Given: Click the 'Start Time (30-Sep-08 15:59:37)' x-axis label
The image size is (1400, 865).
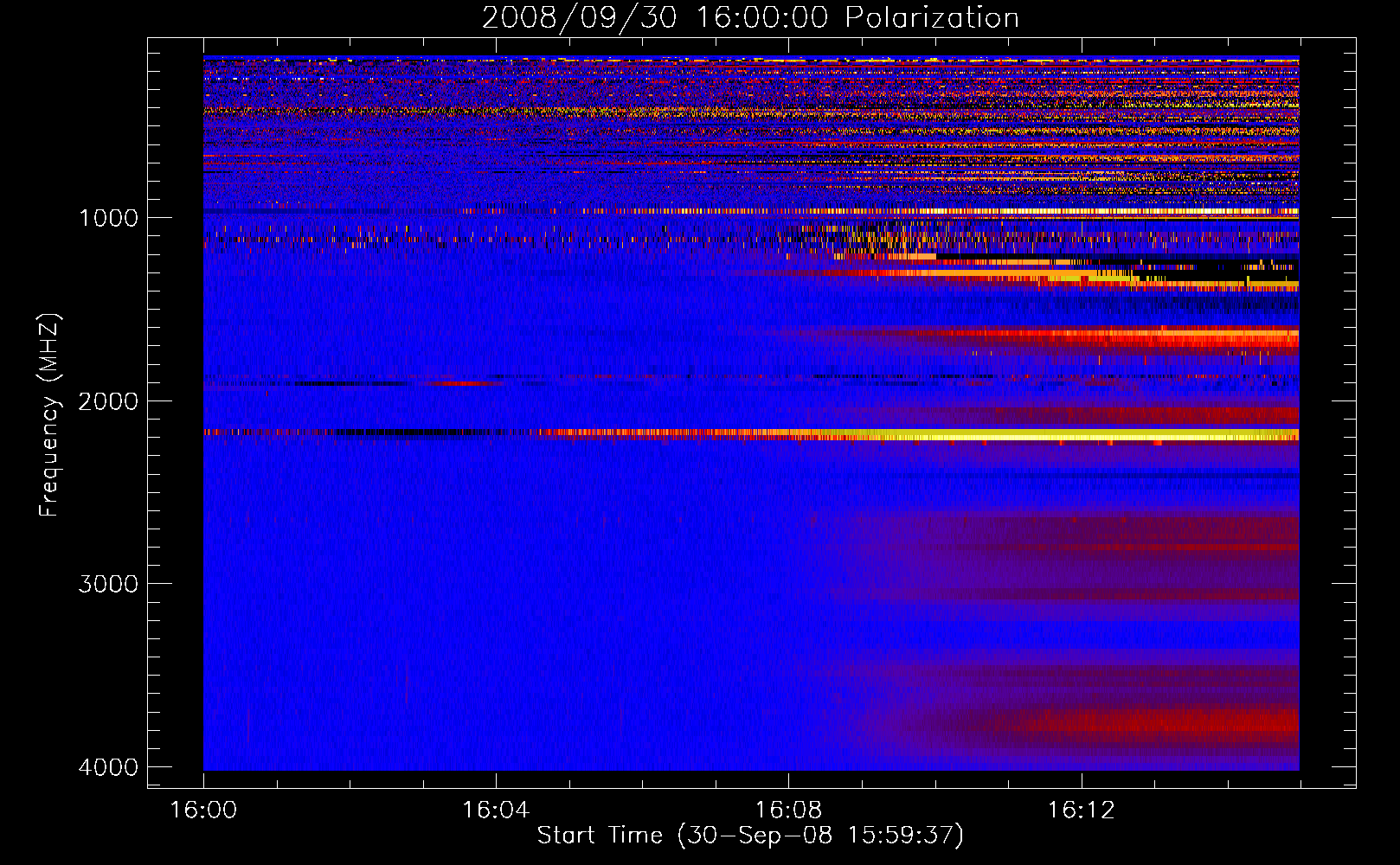Looking at the screenshot, I should [x=750, y=836].
